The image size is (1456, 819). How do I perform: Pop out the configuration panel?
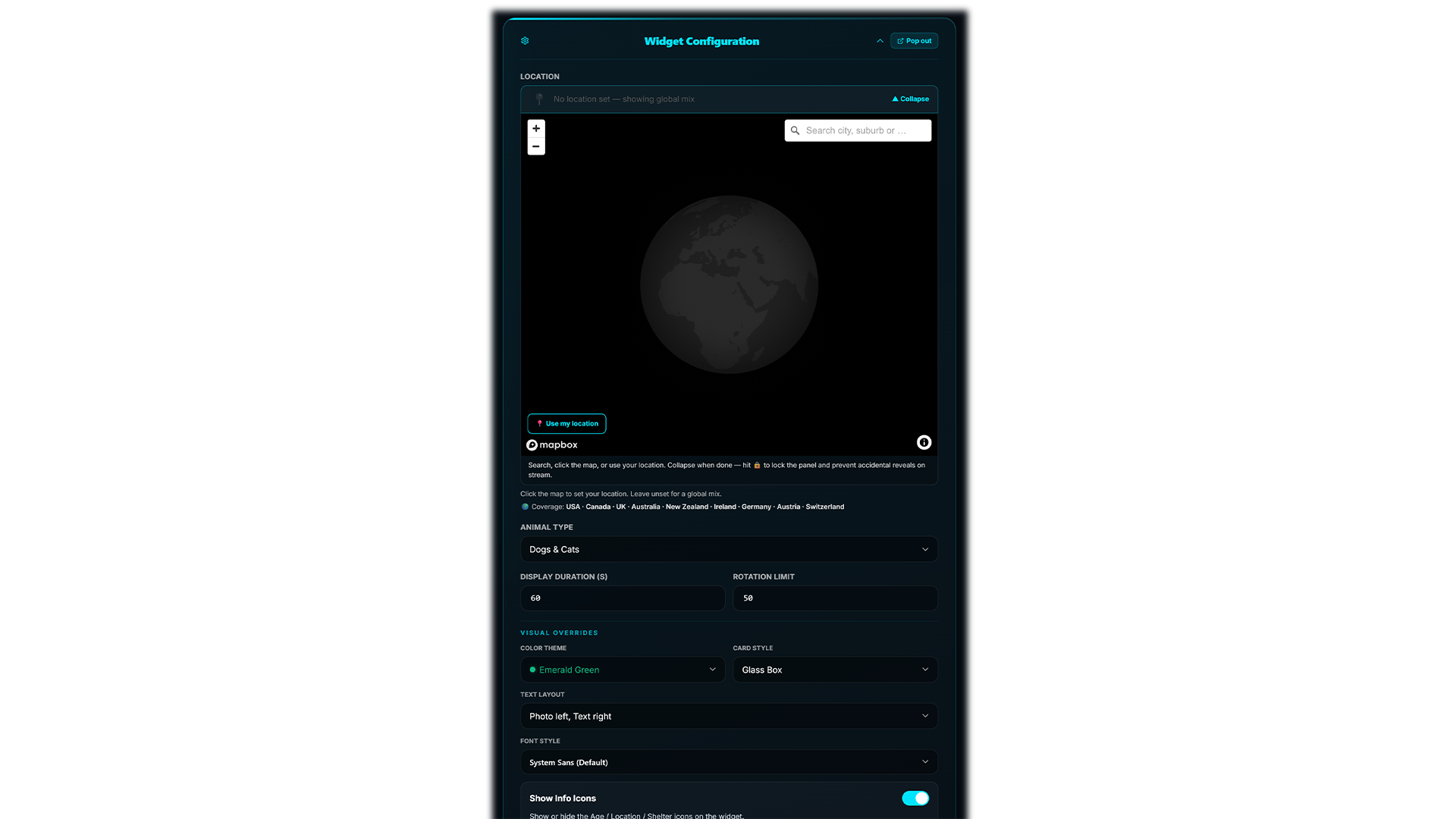click(914, 41)
